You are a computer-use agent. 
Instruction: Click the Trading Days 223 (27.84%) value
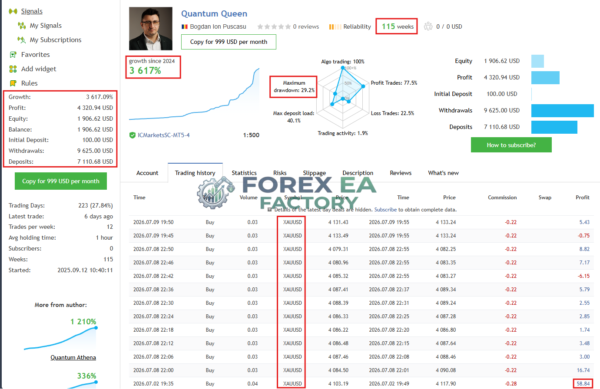[x=96, y=205]
